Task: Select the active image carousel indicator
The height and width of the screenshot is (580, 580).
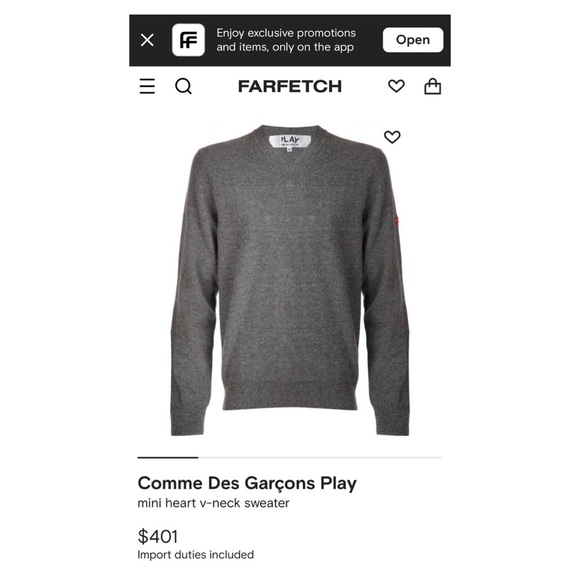Action: click(x=168, y=458)
